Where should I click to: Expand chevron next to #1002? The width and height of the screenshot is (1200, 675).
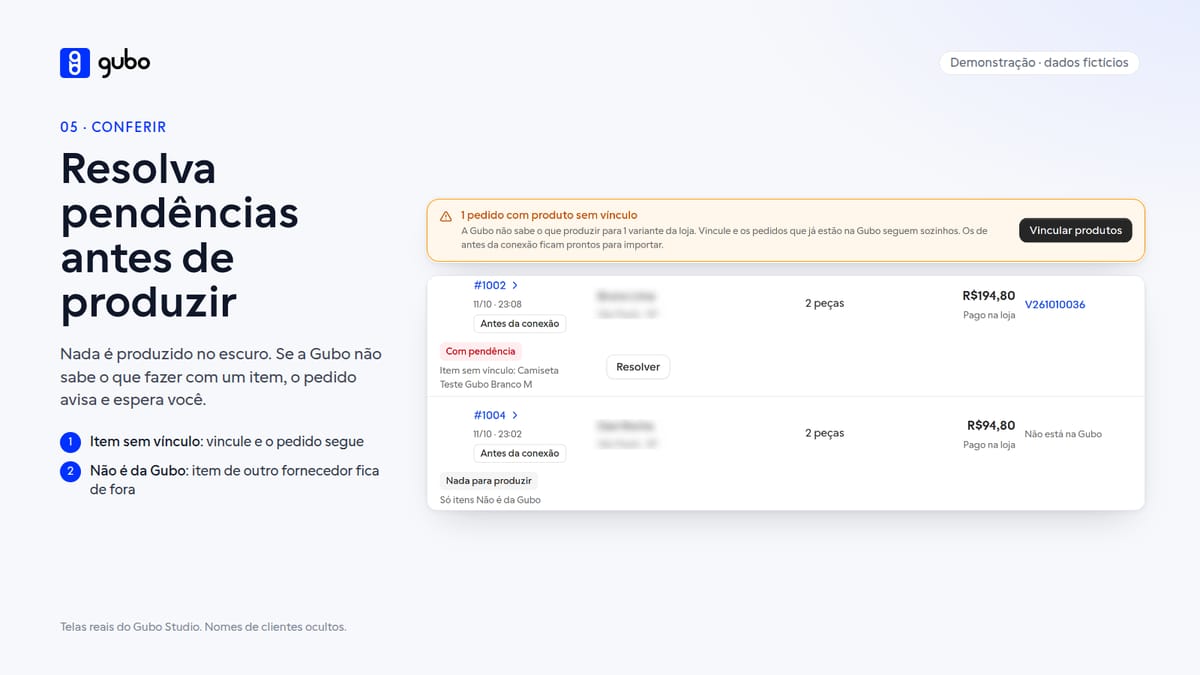(x=515, y=286)
